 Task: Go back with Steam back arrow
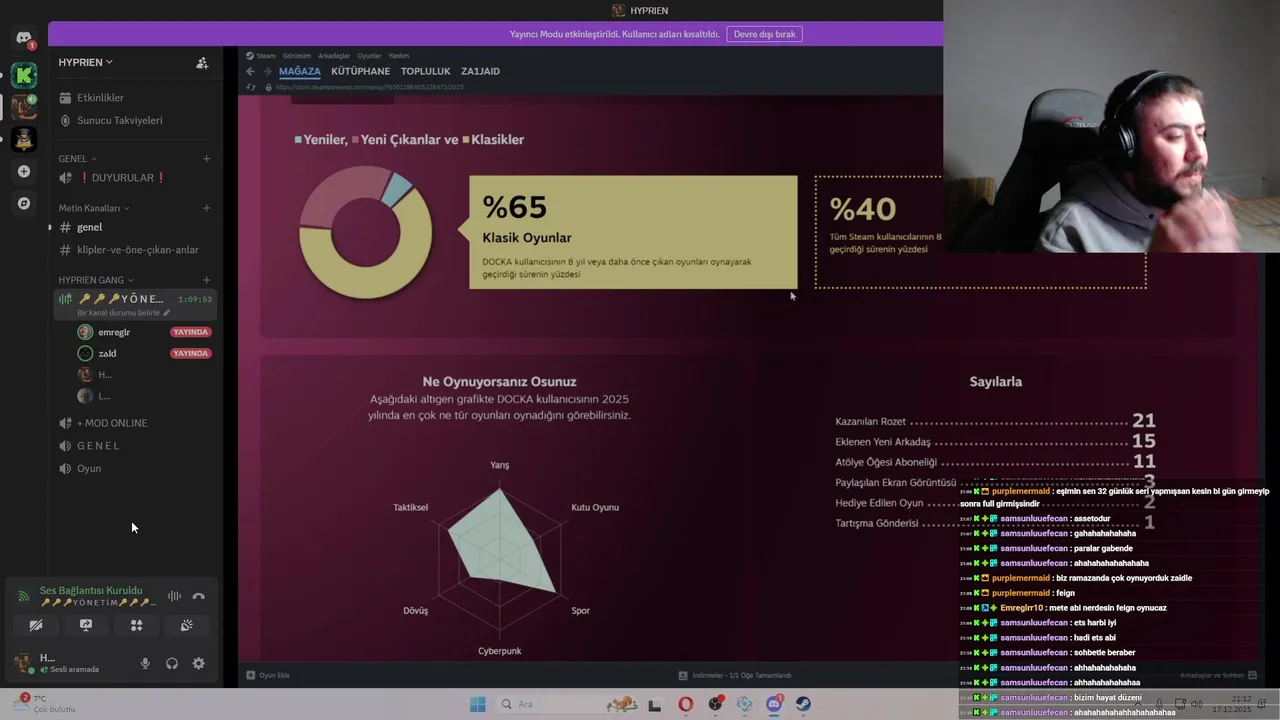(x=250, y=71)
